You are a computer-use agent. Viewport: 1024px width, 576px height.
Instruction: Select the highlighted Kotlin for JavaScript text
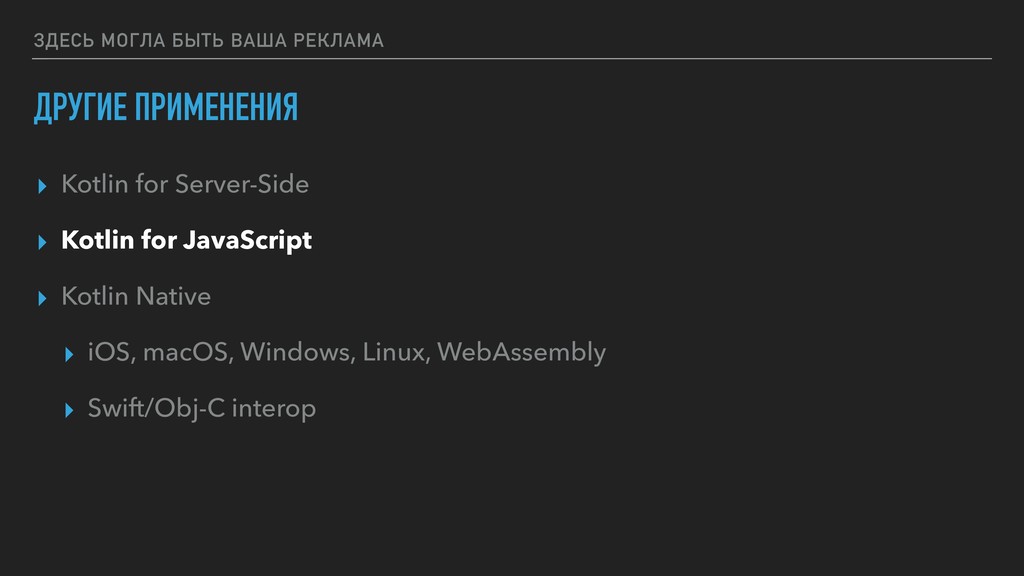[186, 241]
